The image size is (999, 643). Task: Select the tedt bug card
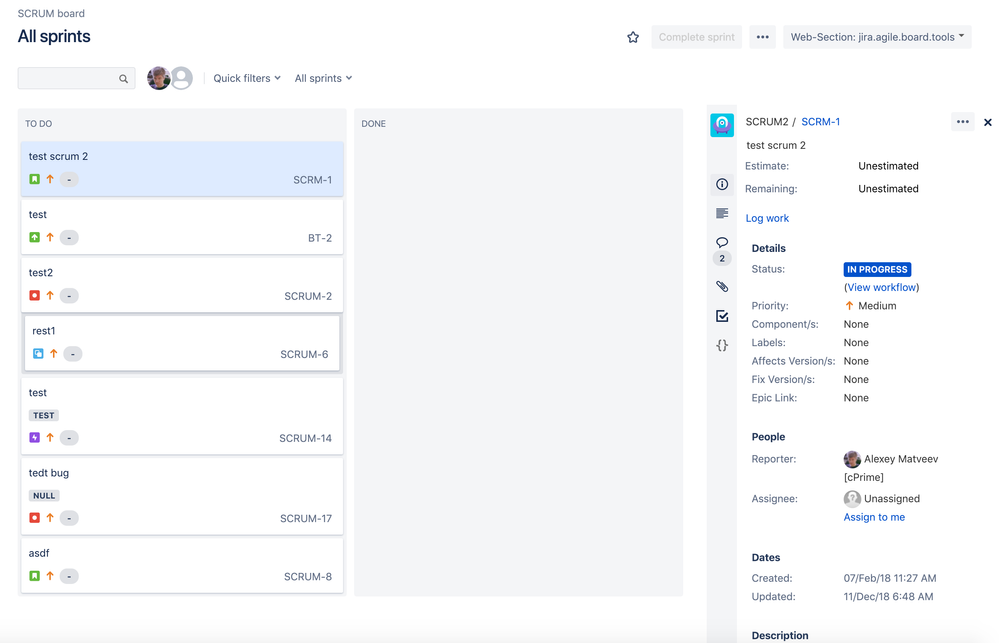click(182, 495)
